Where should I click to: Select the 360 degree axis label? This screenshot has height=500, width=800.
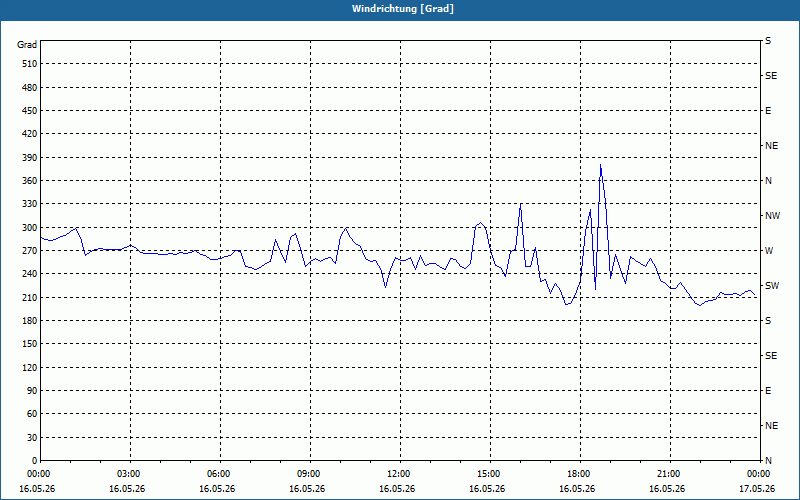(29, 181)
